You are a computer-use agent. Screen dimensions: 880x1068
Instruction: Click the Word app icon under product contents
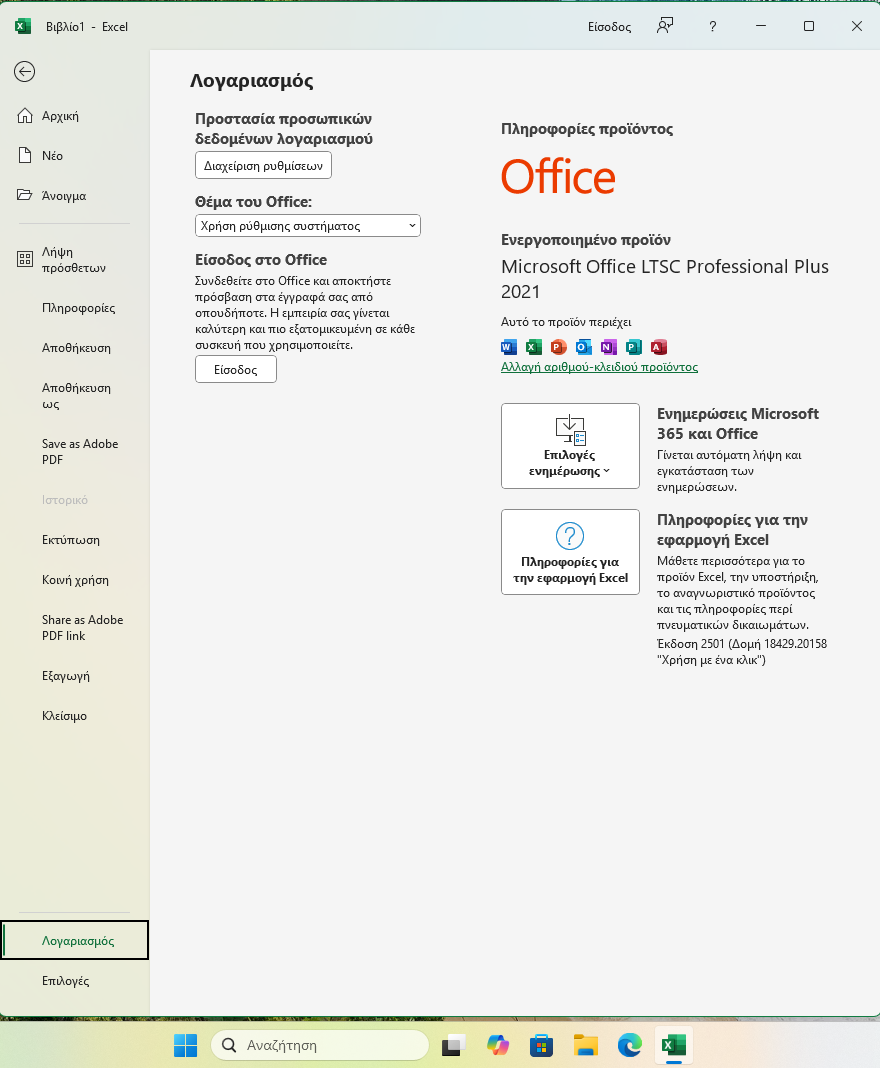[x=509, y=347]
